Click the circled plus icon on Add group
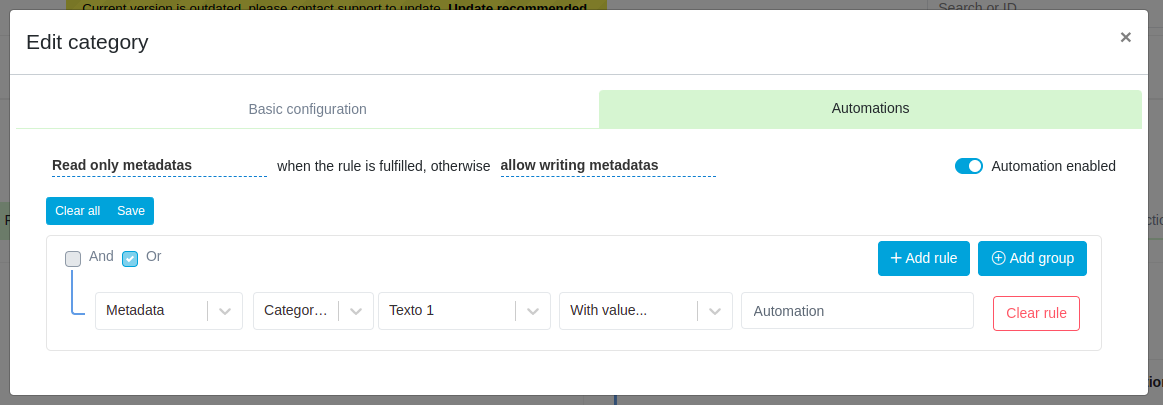 [x=998, y=258]
